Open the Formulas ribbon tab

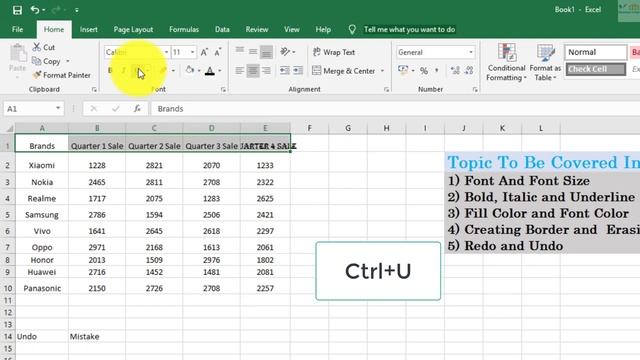(184, 29)
